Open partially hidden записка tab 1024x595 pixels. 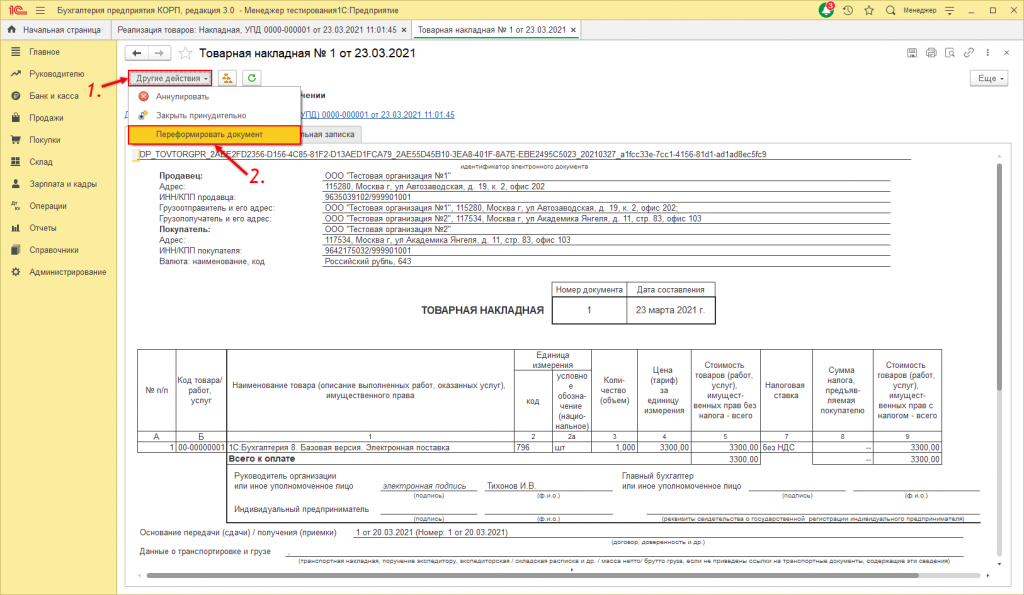click(x=330, y=135)
